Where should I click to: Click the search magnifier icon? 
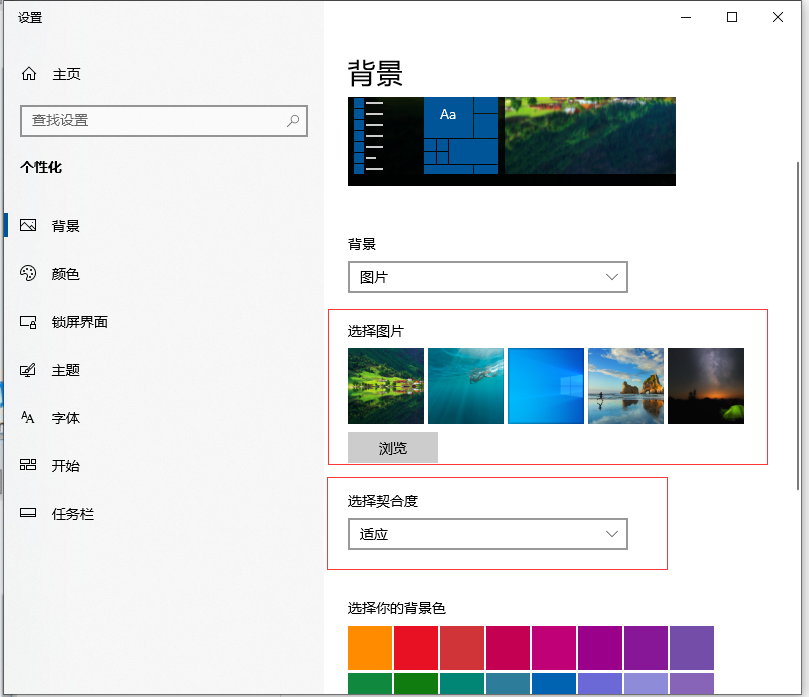click(x=293, y=121)
